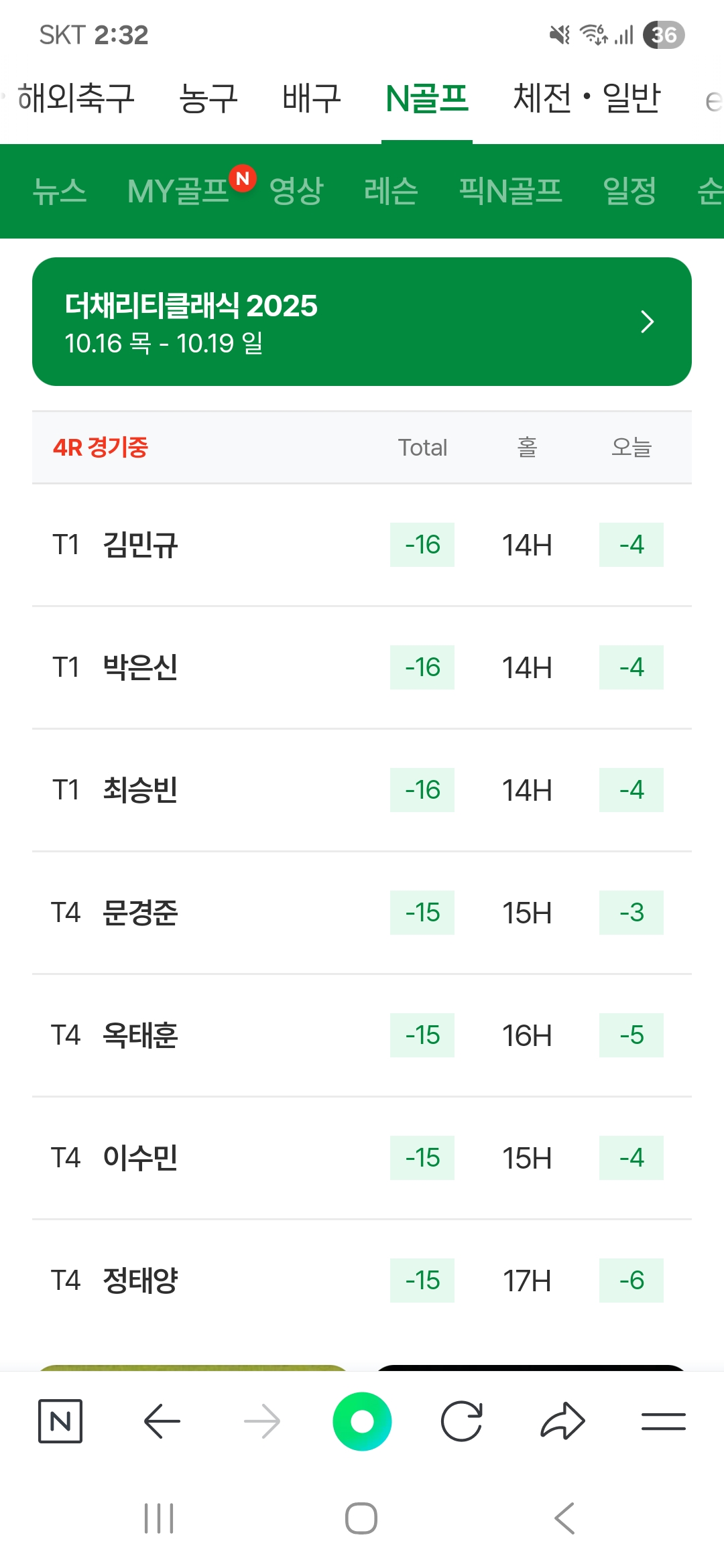Open Android recent apps button
This screenshot has height=1568, width=724.
tap(159, 1518)
